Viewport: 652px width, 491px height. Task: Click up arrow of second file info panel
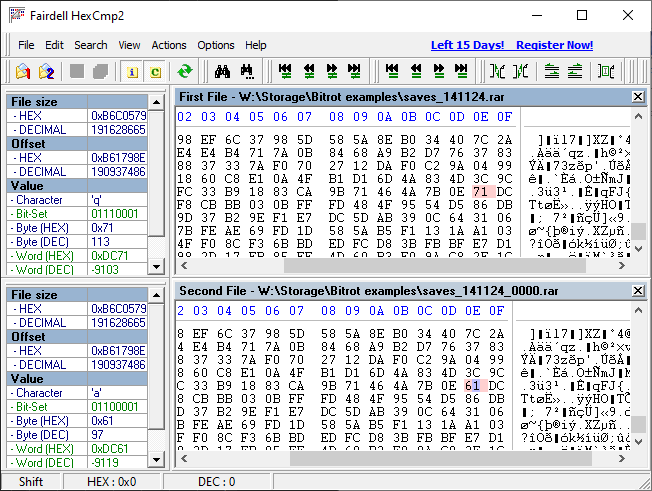(x=156, y=296)
